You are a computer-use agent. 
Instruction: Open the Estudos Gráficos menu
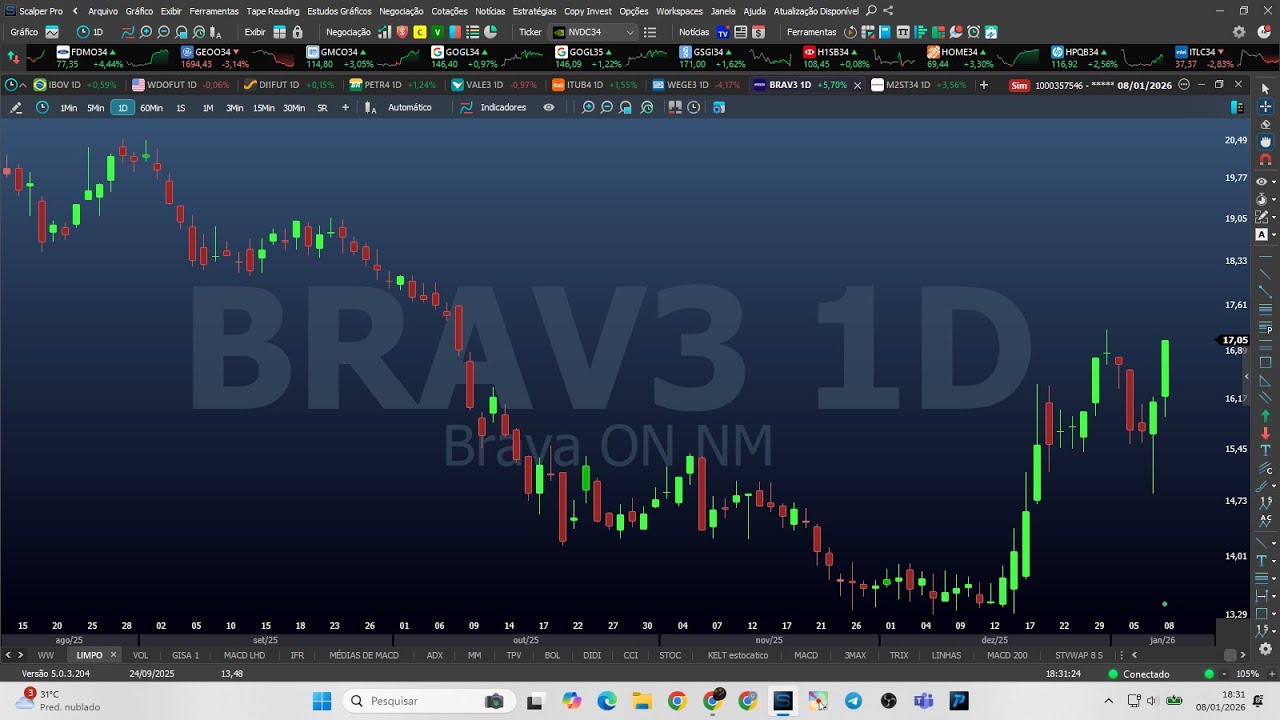[x=339, y=11]
